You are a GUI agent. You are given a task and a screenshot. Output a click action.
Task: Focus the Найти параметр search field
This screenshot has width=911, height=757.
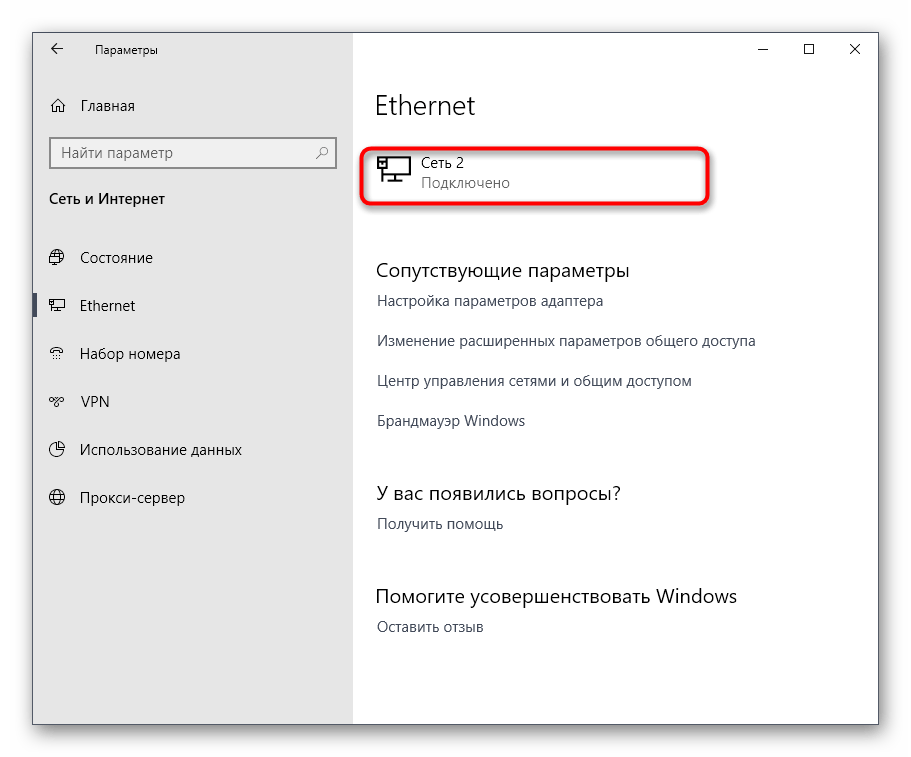click(180, 153)
